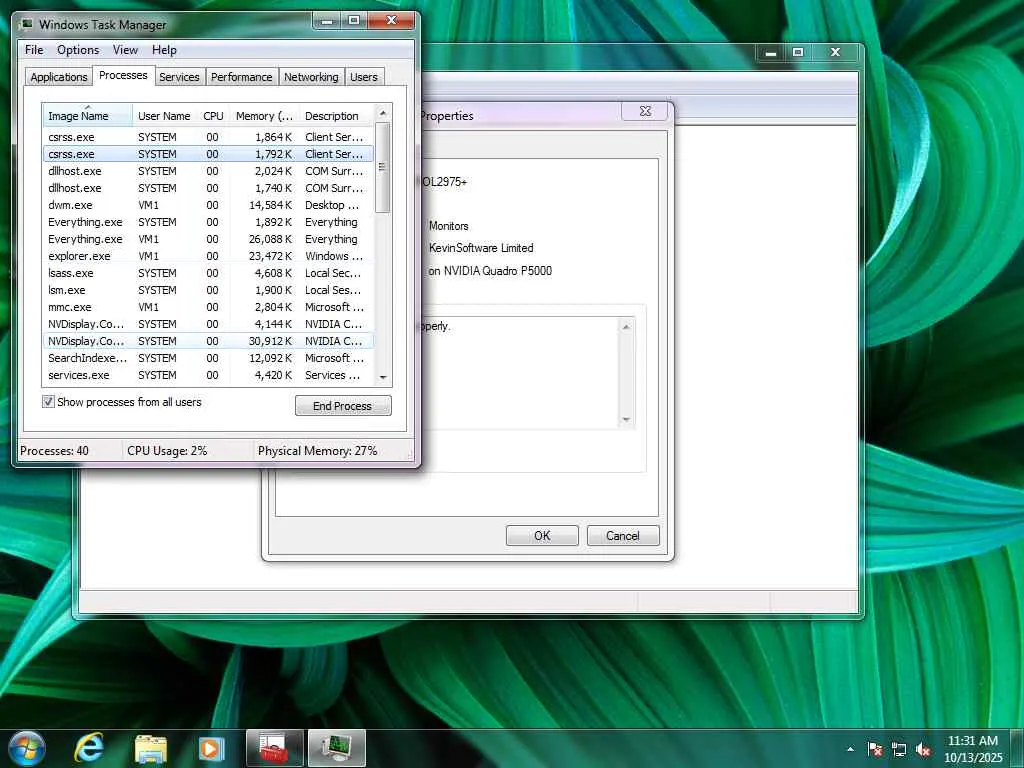The height and width of the screenshot is (768, 1024).
Task: Open the File menu
Action: point(34,50)
